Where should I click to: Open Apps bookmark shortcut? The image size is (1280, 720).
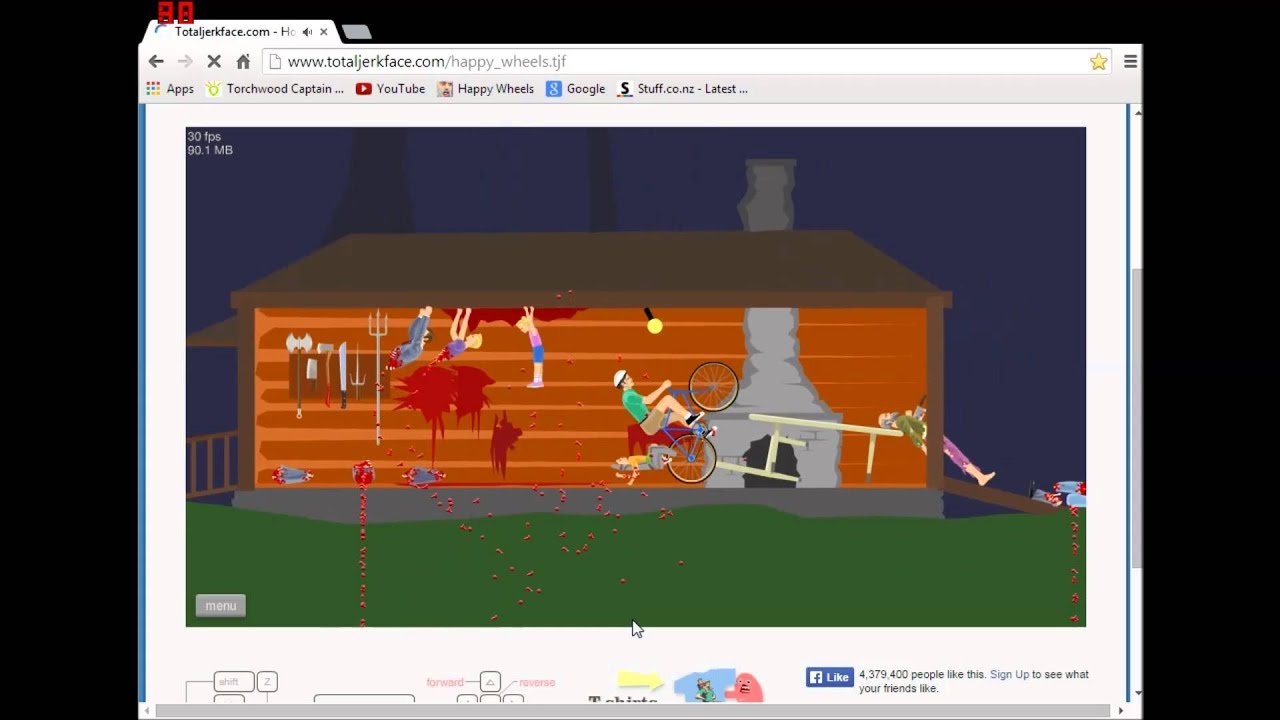coord(170,89)
